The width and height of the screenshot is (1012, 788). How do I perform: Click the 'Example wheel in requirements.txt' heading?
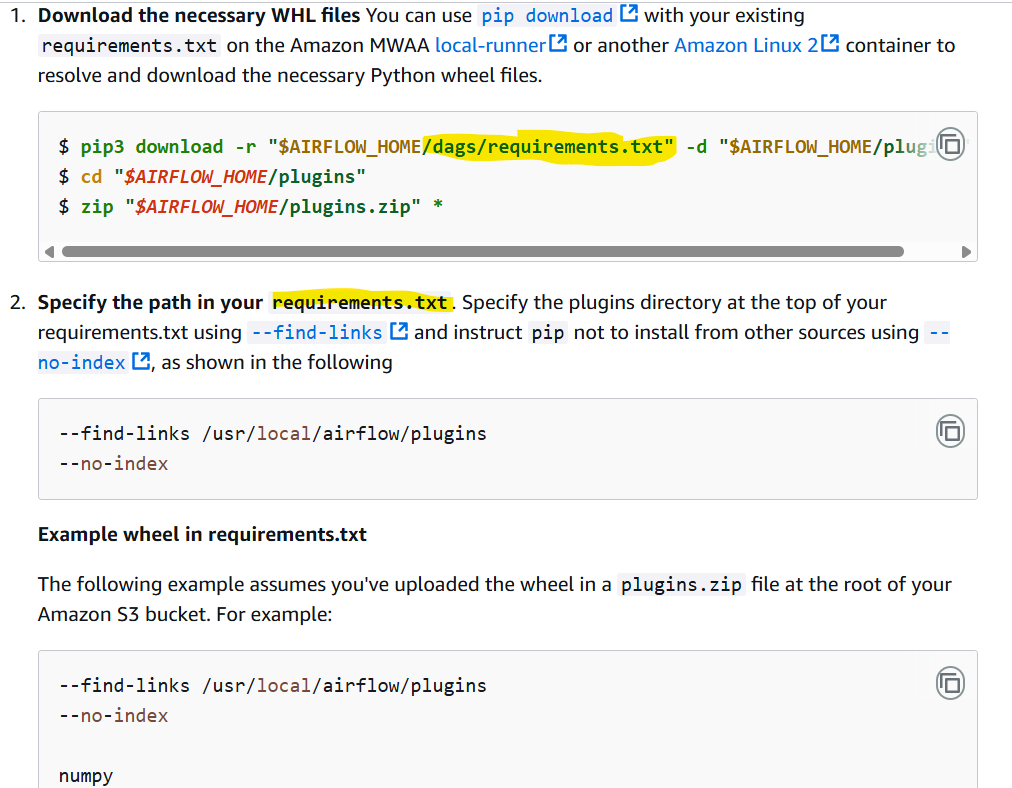tap(202, 534)
